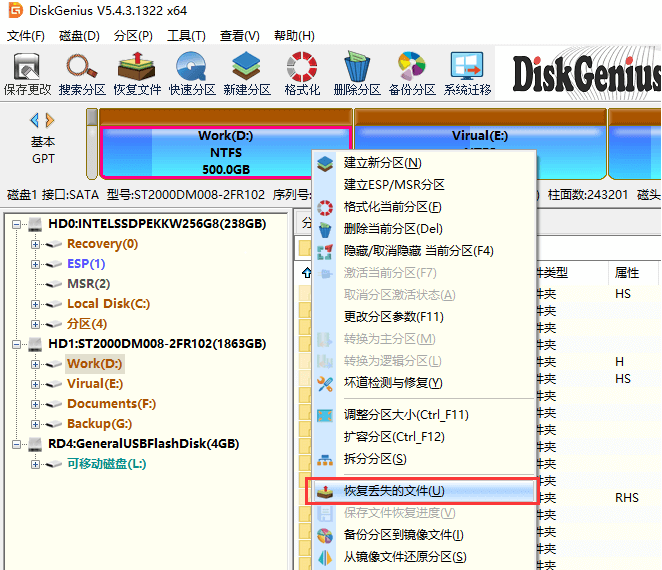Click the 属性 column header
Image resolution: width=662 pixels, height=570 pixels.
627,273
